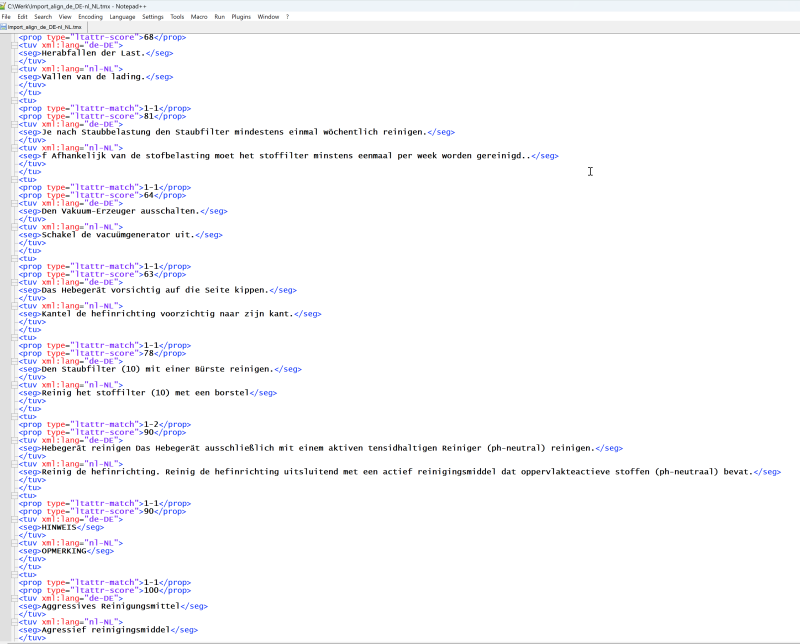Open the Window menu
This screenshot has width=800, height=644.
click(x=268, y=17)
